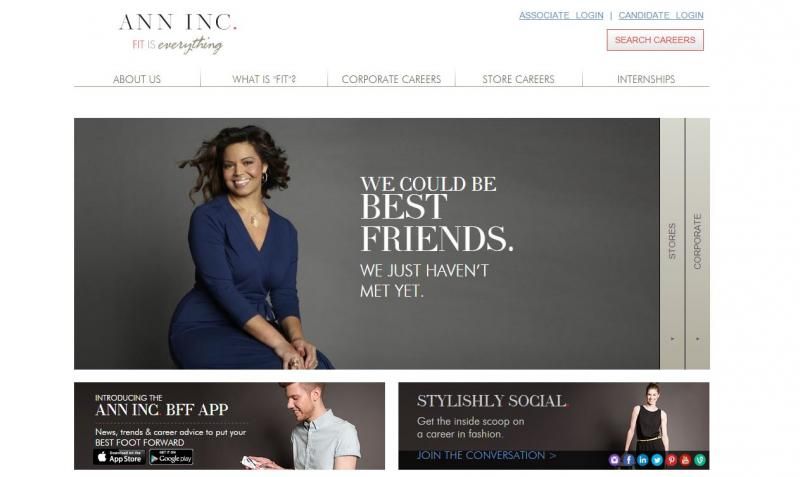Screen dimensions: 800x477
Task: Open the ABOUT US menu item
Action: pyautogui.click(x=137, y=79)
